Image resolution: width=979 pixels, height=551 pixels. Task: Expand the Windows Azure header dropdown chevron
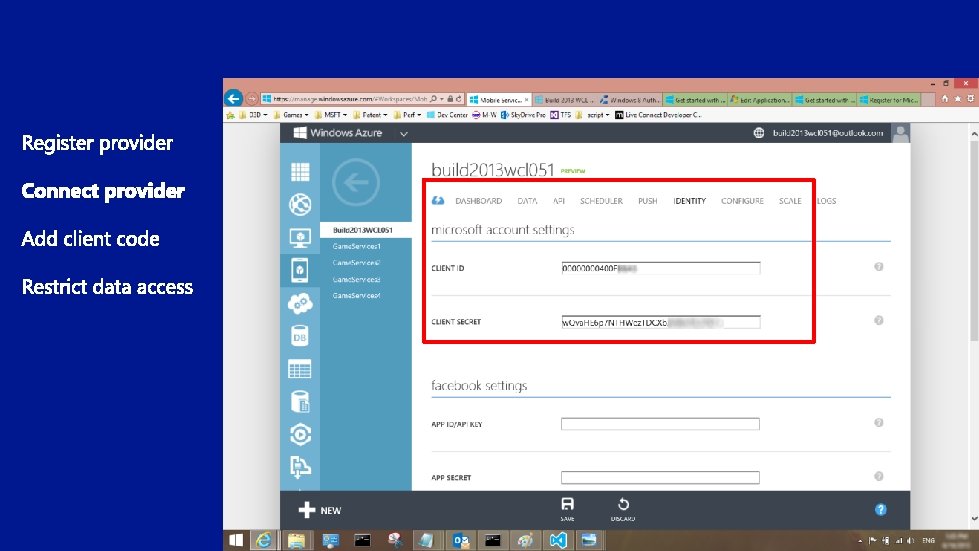(x=404, y=134)
